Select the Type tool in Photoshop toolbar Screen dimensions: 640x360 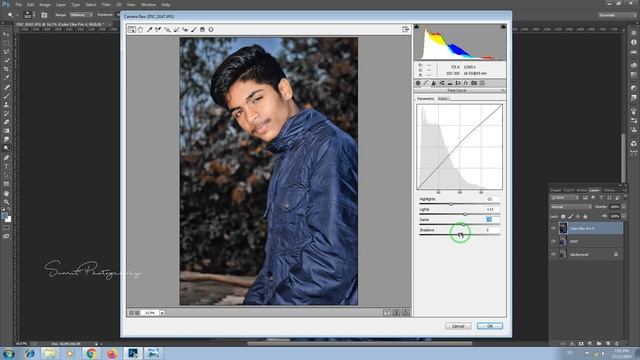tap(6, 167)
